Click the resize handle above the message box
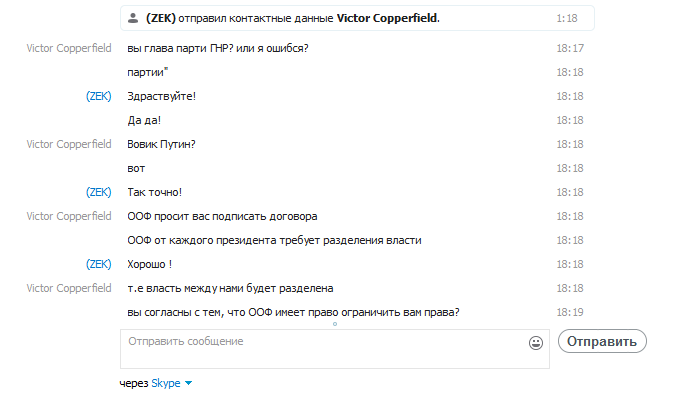Viewport: 684px width, 402px height. [334, 325]
